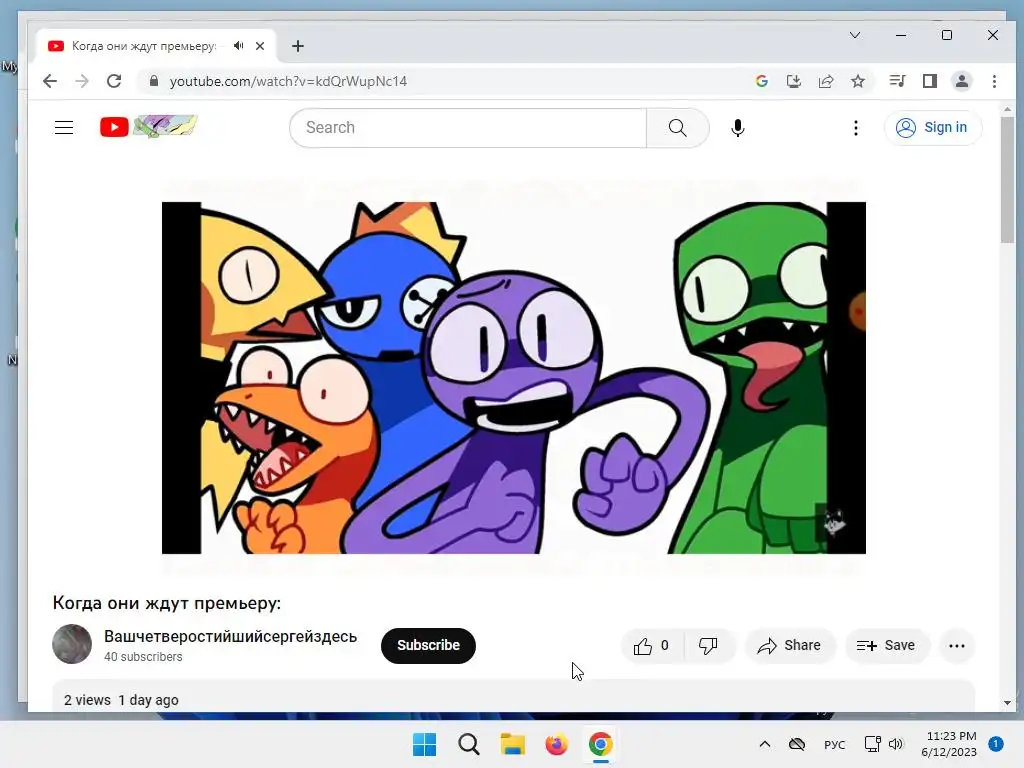Open the channel avatar picture
The width and height of the screenshot is (1024, 768).
click(x=72, y=644)
